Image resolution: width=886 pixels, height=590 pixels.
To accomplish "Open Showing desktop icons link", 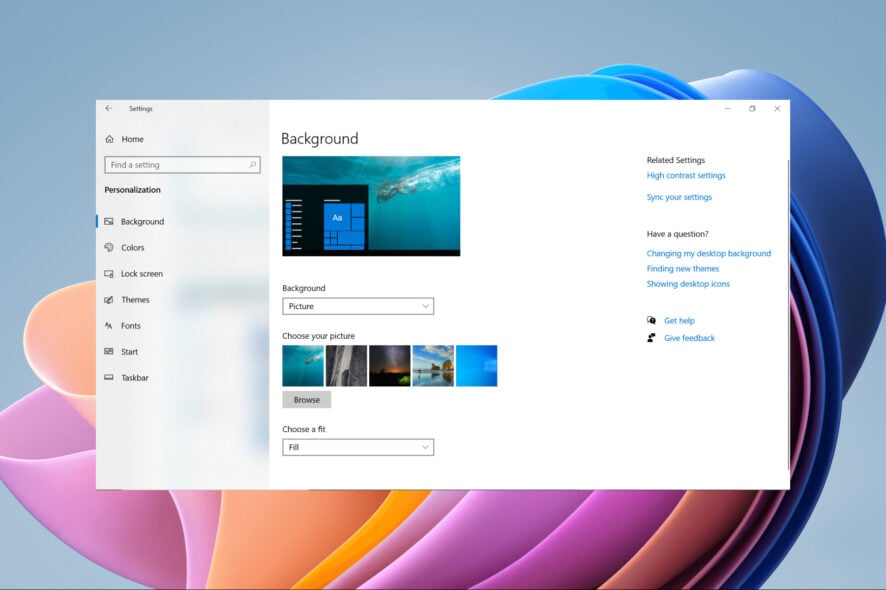I will pyautogui.click(x=688, y=284).
